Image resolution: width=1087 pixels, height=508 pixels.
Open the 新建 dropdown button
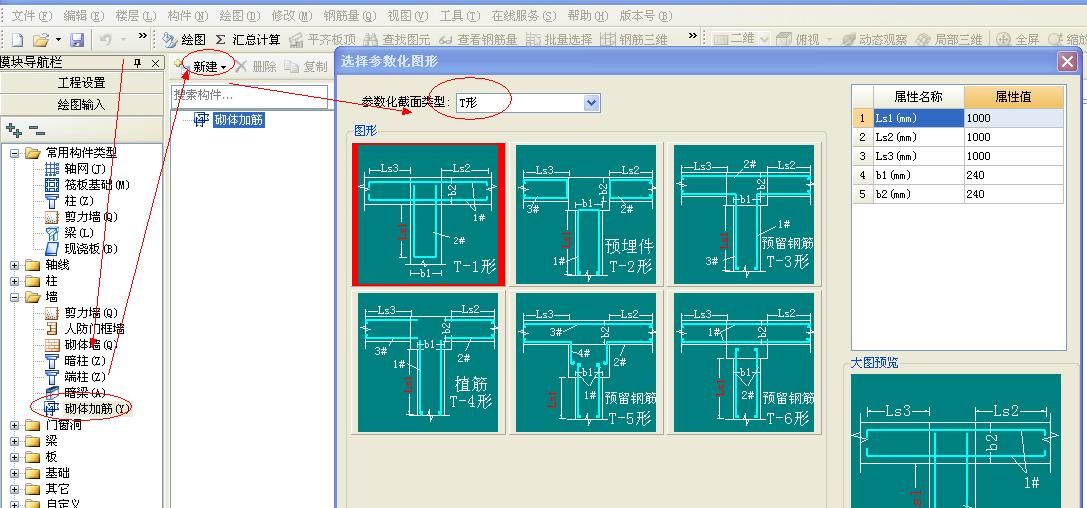click(x=210, y=67)
